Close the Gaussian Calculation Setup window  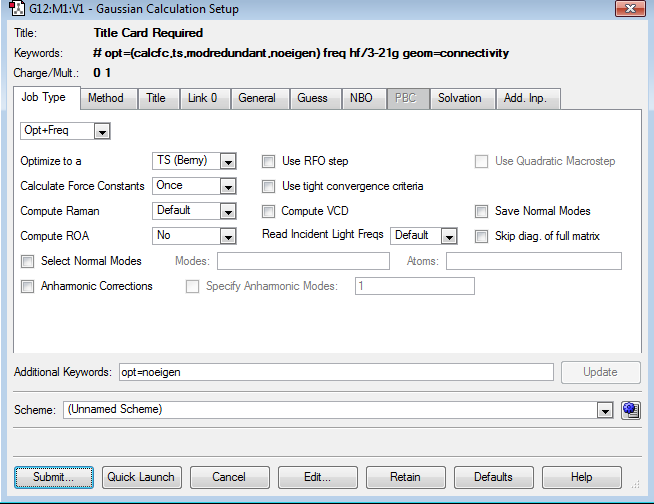(631, 8)
